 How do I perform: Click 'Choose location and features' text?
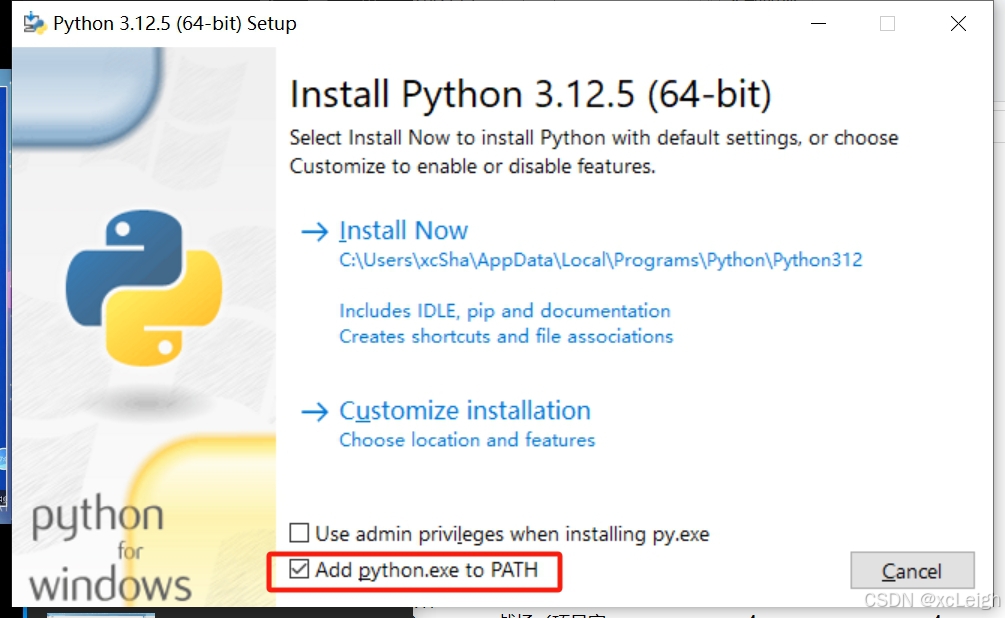467,440
